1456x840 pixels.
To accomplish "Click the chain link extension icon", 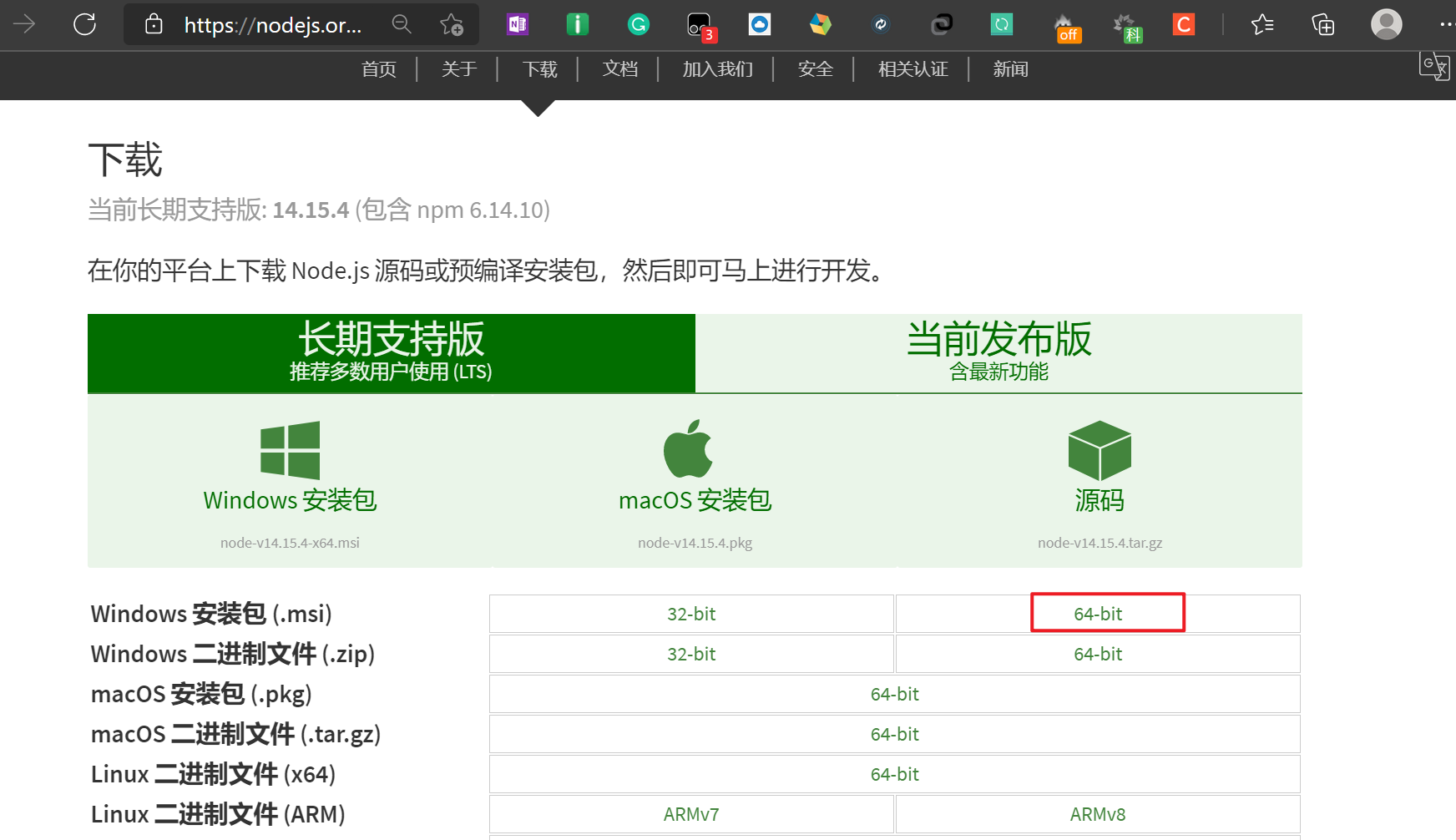I will [x=942, y=24].
